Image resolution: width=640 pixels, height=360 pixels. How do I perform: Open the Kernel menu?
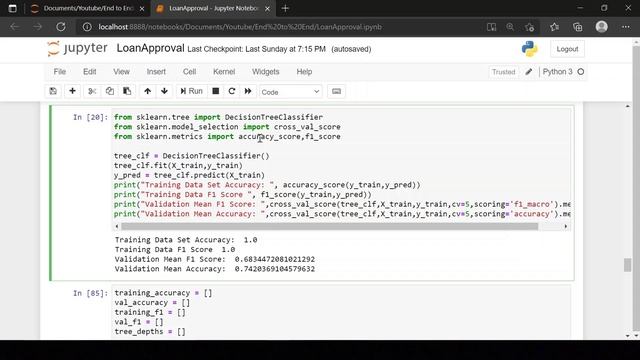[224, 72]
